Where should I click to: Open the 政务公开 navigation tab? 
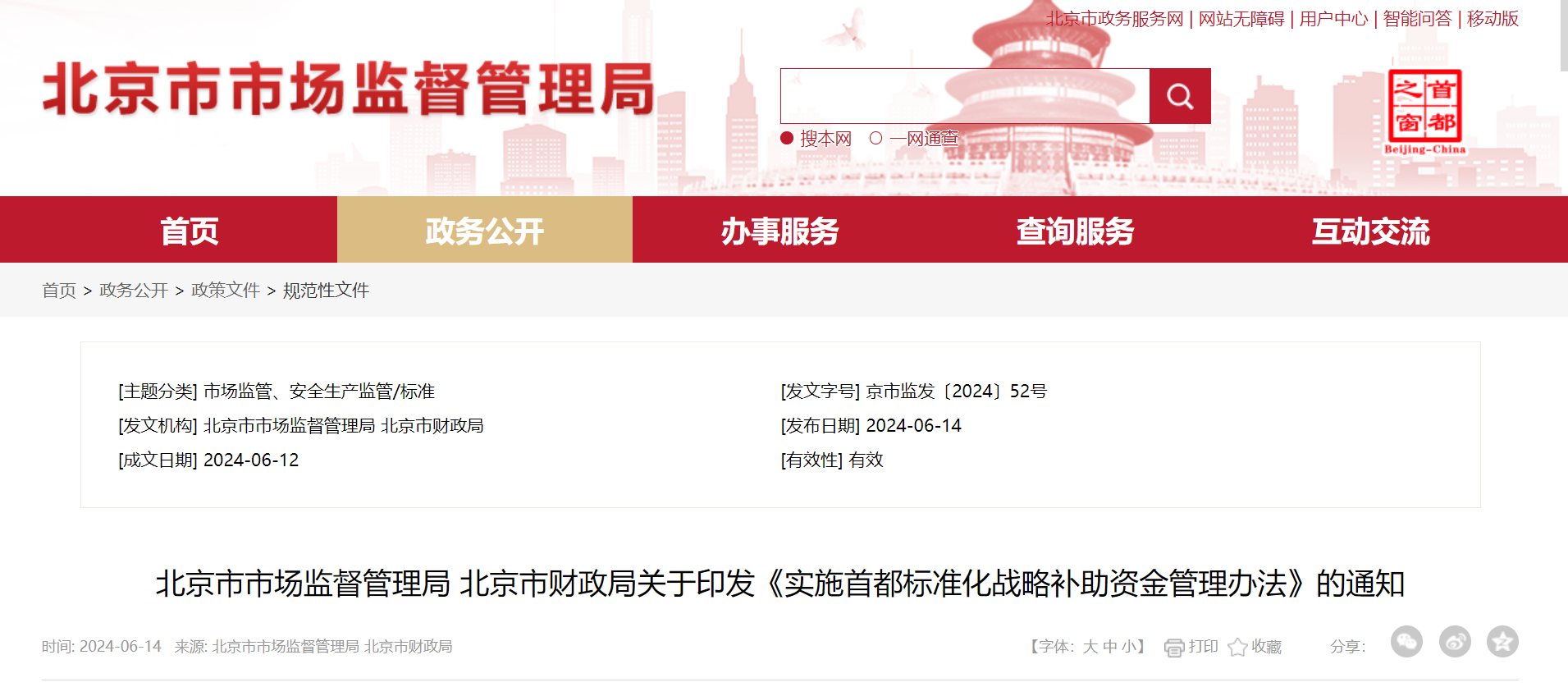484,231
